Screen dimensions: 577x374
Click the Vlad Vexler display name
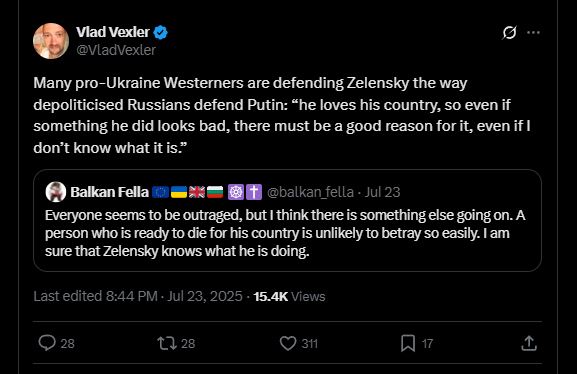[113, 32]
